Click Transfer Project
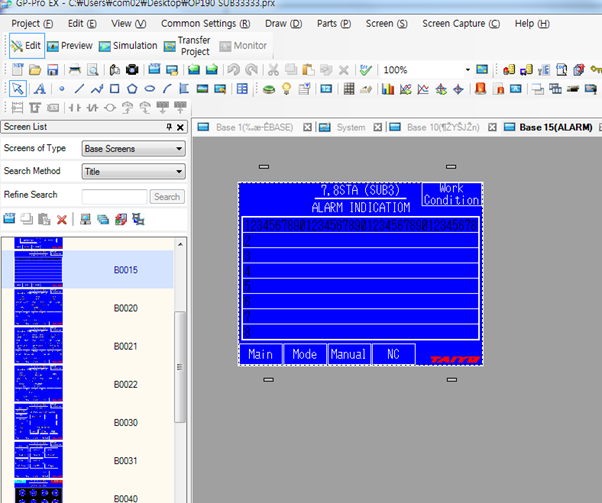602x503 pixels. pyautogui.click(x=187, y=46)
